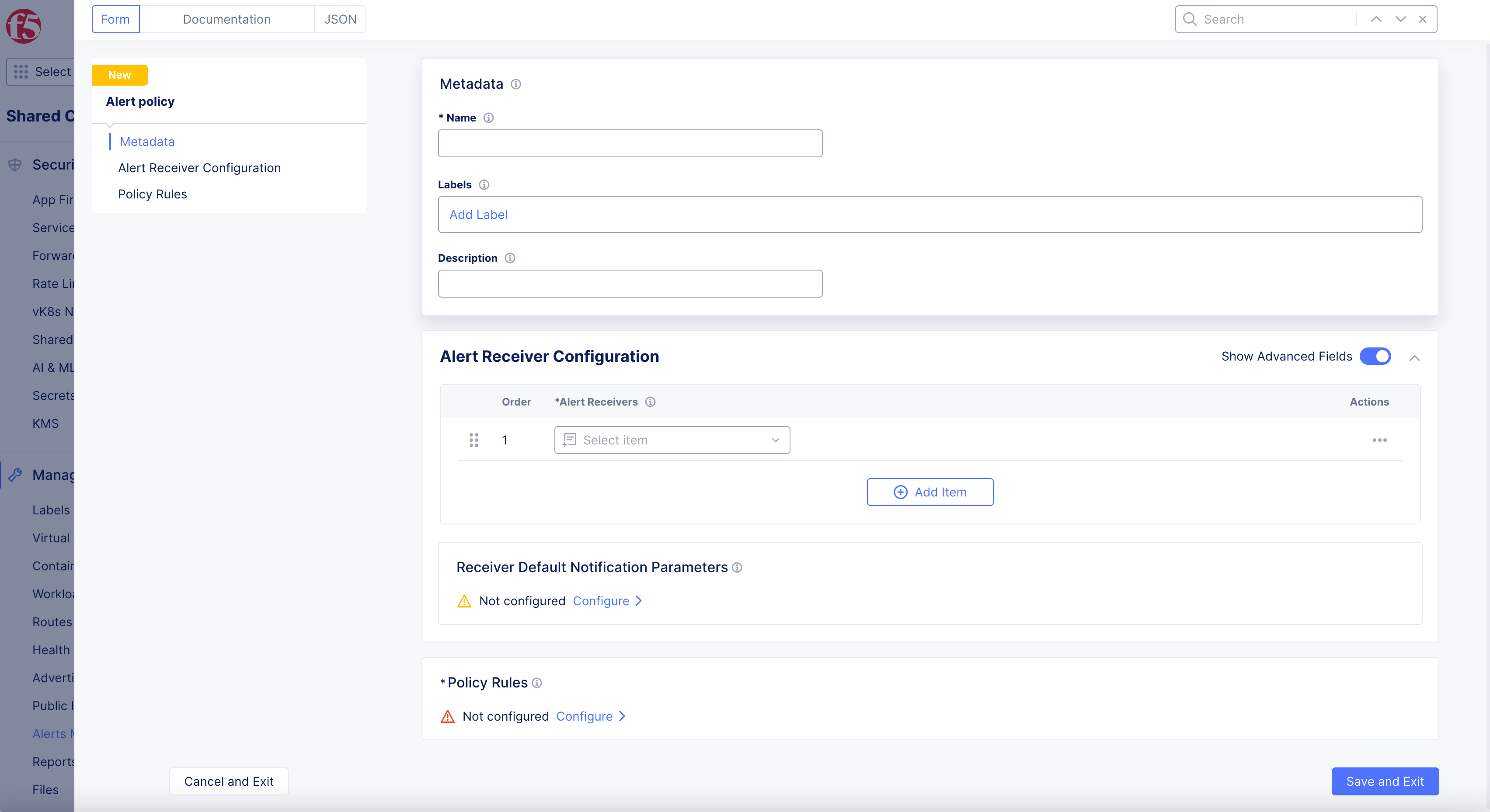This screenshot has width=1490, height=812.
Task: Open Configure for Receiver Default Notification Parameters
Action: [x=602, y=600]
